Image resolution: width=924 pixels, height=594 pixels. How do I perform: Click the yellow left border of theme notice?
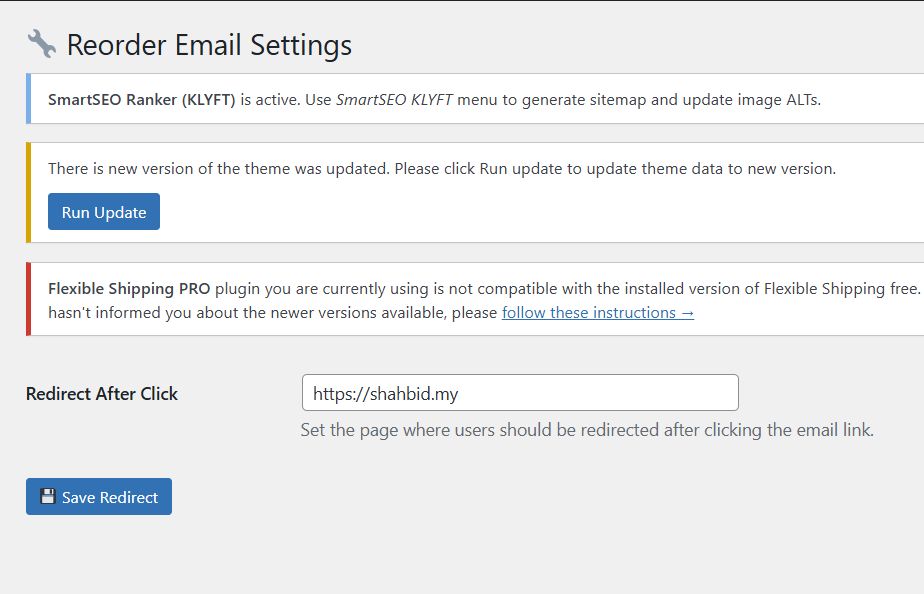[x=28, y=192]
